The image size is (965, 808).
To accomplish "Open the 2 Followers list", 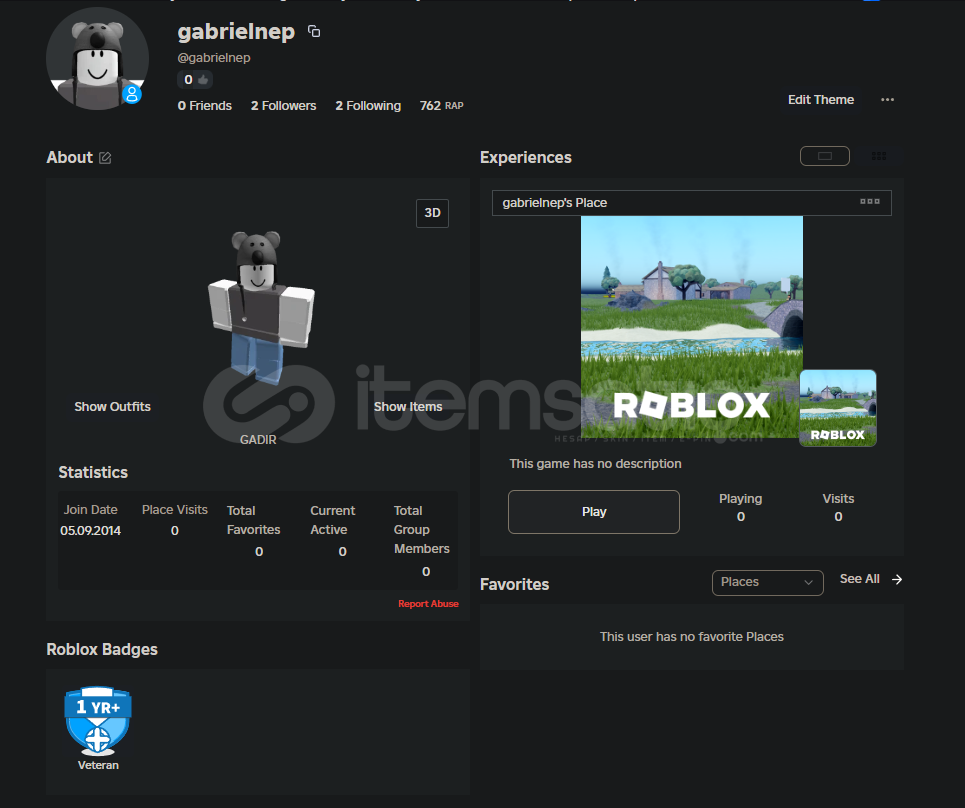I will click(283, 106).
